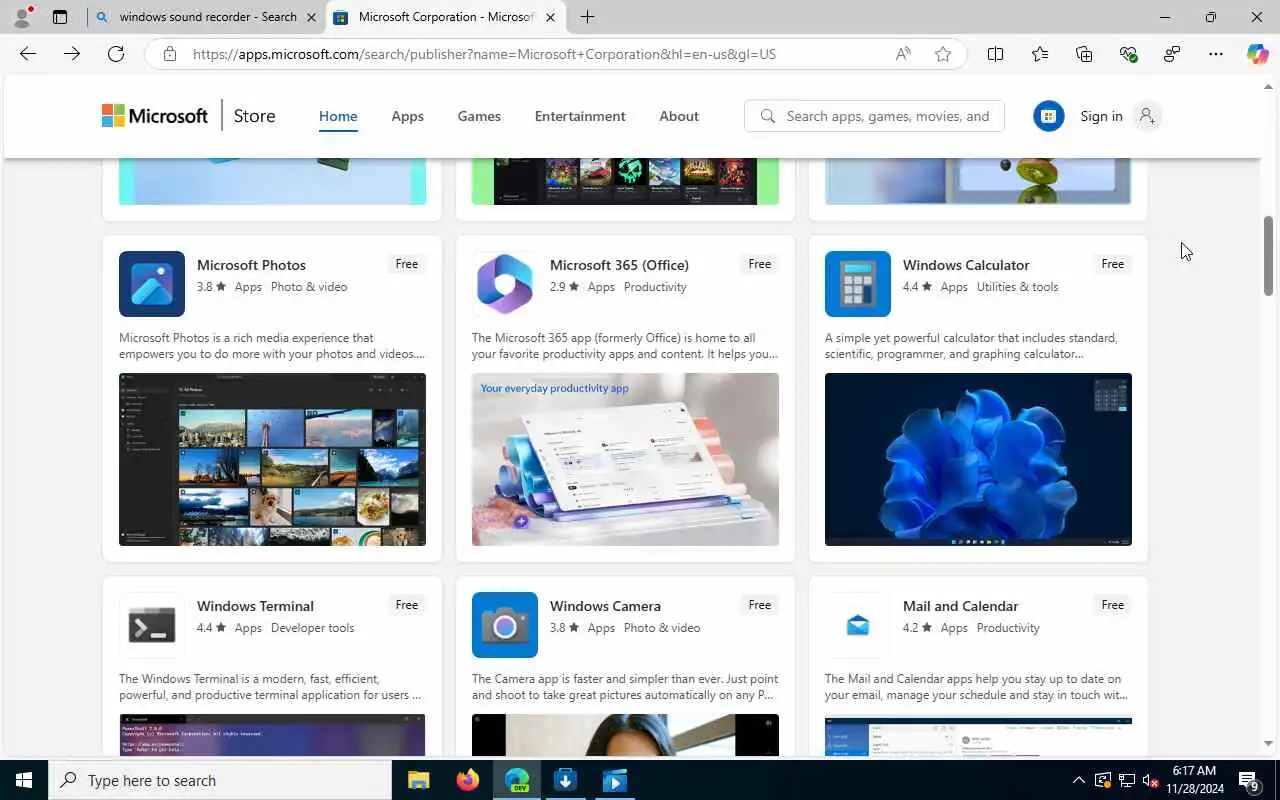This screenshot has height=800, width=1280.
Task: Click the sign-in person avatar icon
Action: point(1147,116)
